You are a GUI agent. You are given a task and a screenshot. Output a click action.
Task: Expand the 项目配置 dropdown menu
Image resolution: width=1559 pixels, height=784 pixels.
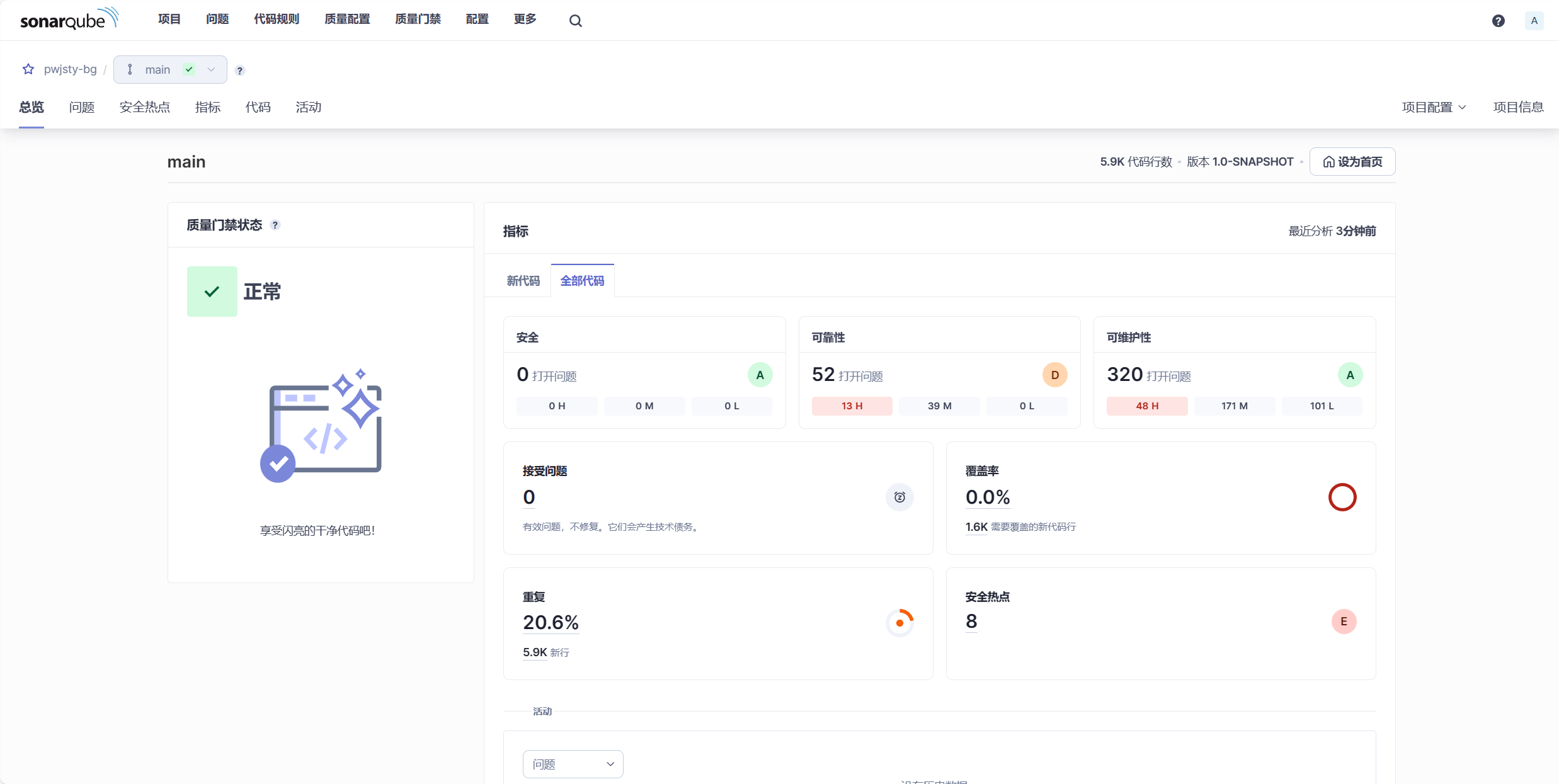[x=1434, y=108]
